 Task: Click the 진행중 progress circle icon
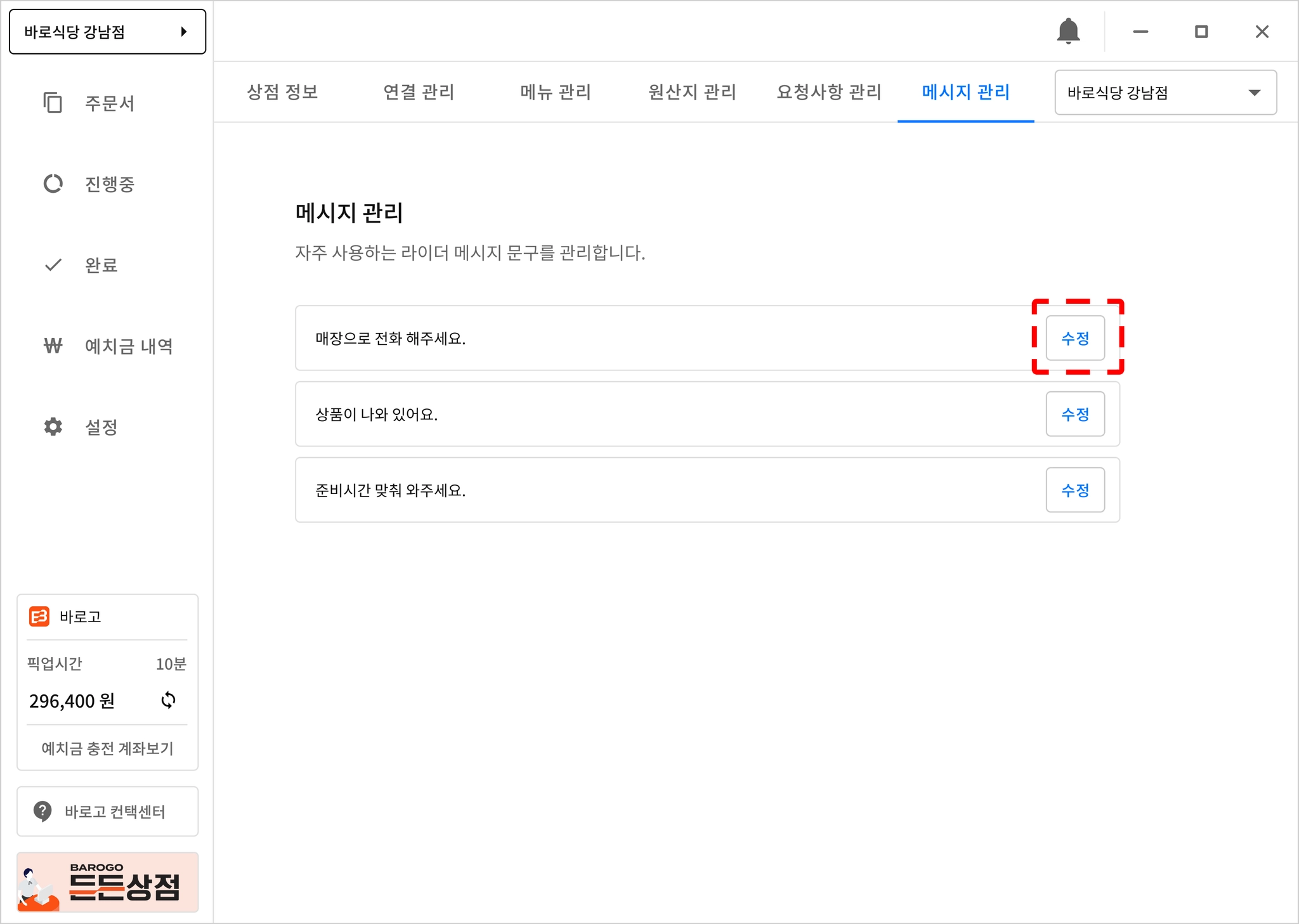(x=53, y=184)
